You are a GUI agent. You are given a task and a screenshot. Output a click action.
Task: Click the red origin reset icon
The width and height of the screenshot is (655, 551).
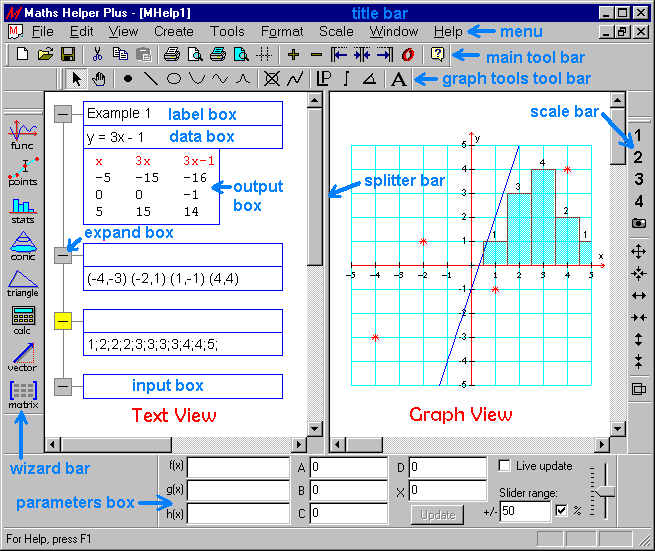tap(408, 54)
